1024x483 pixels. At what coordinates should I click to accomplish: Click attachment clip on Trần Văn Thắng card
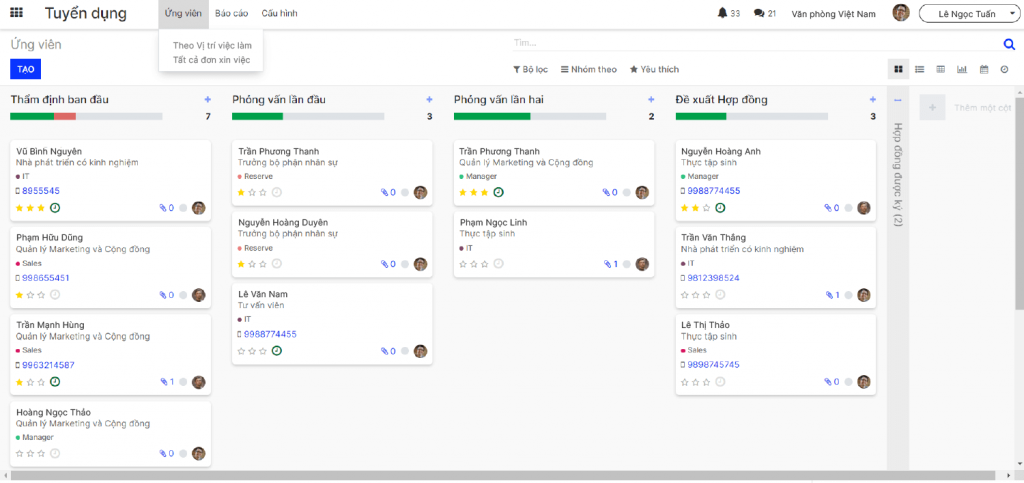click(833, 295)
